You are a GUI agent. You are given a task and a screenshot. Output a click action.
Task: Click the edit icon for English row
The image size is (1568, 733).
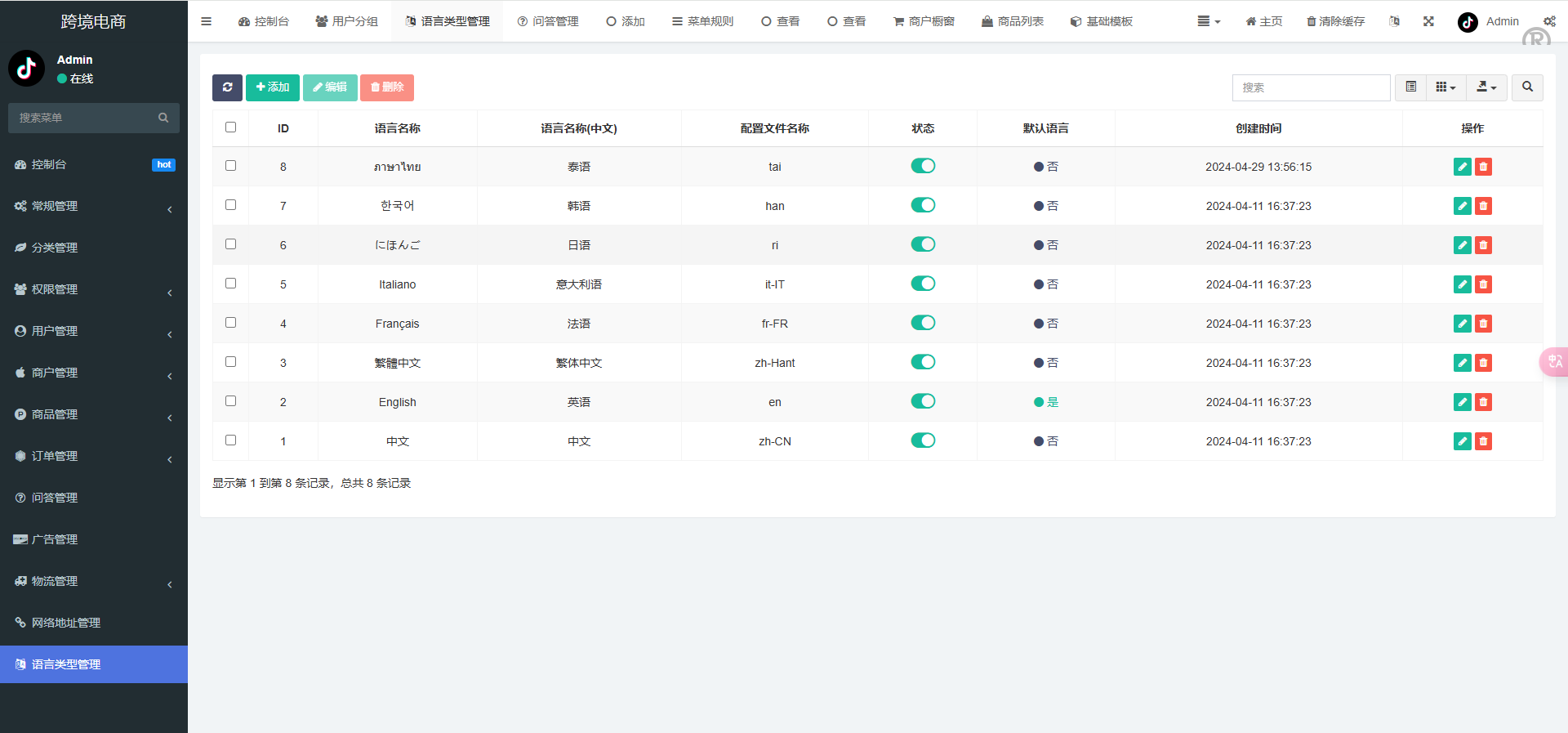click(x=1462, y=402)
